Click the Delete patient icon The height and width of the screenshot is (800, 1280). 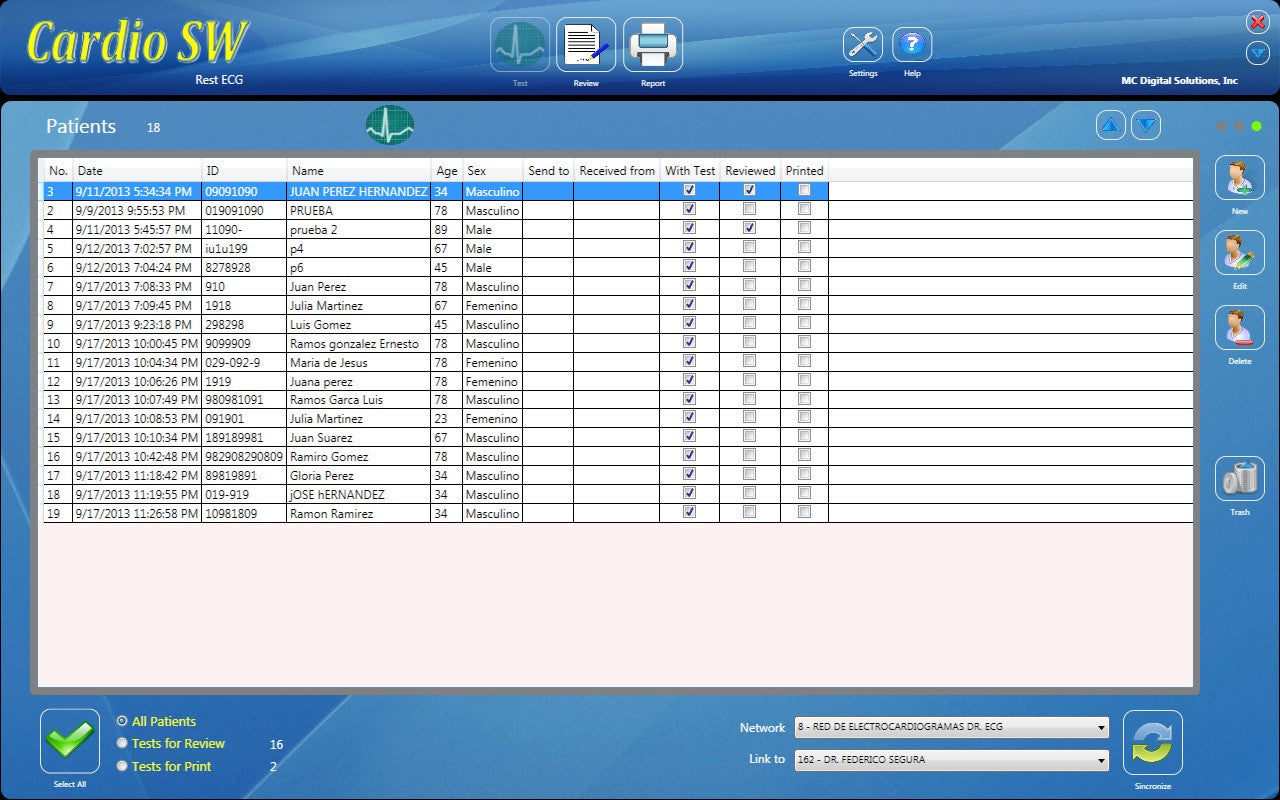1239,328
